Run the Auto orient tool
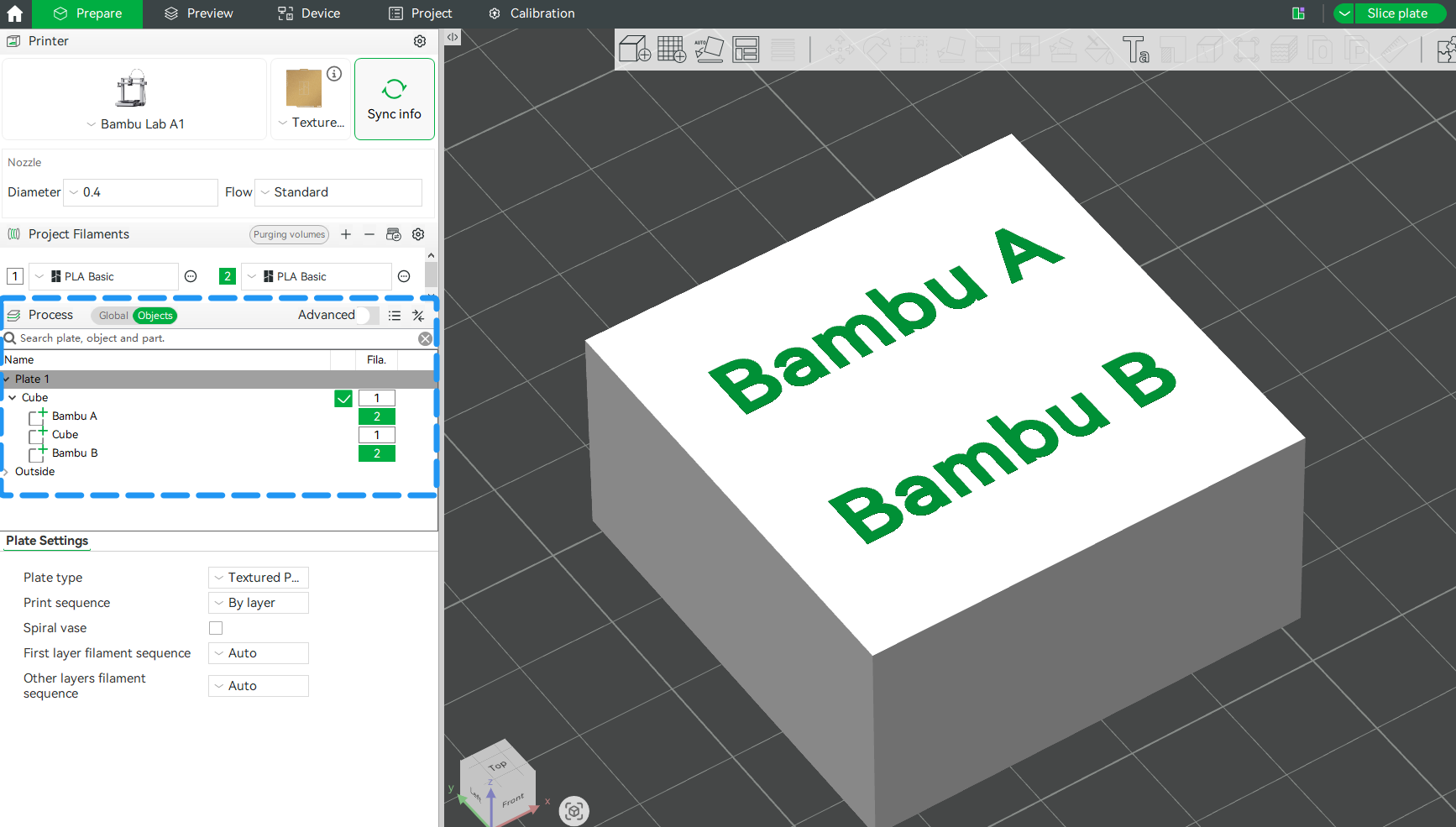This screenshot has height=827, width=1456. pyautogui.click(x=709, y=50)
